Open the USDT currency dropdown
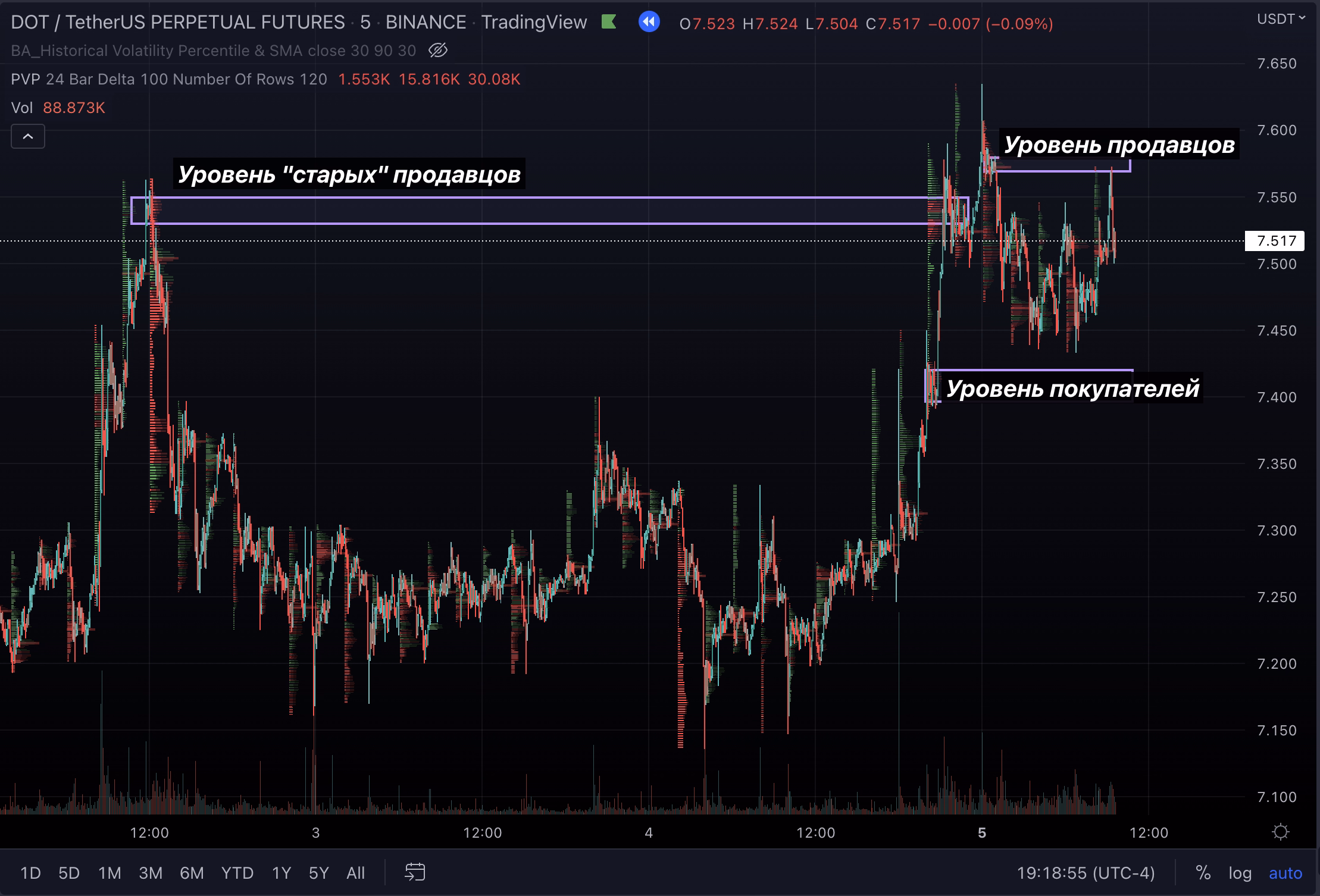This screenshot has width=1320, height=896. pyautogui.click(x=1281, y=19)
